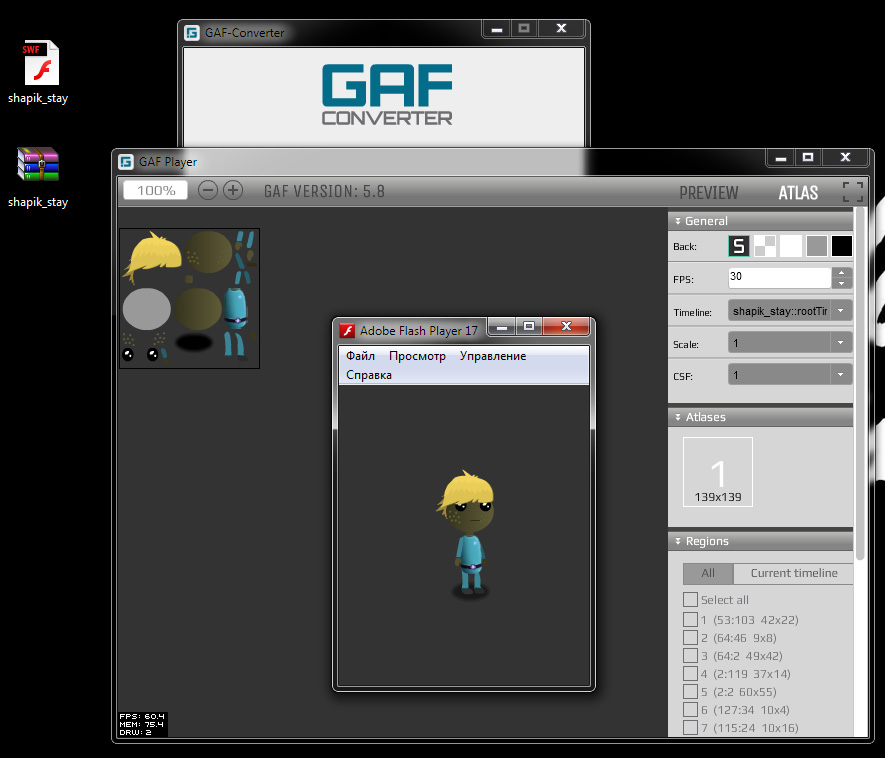Toggle fullscreen mode icon in GAF Player
Image resolution: width=885 pixels, height=758 pixels.
point(852,192)
